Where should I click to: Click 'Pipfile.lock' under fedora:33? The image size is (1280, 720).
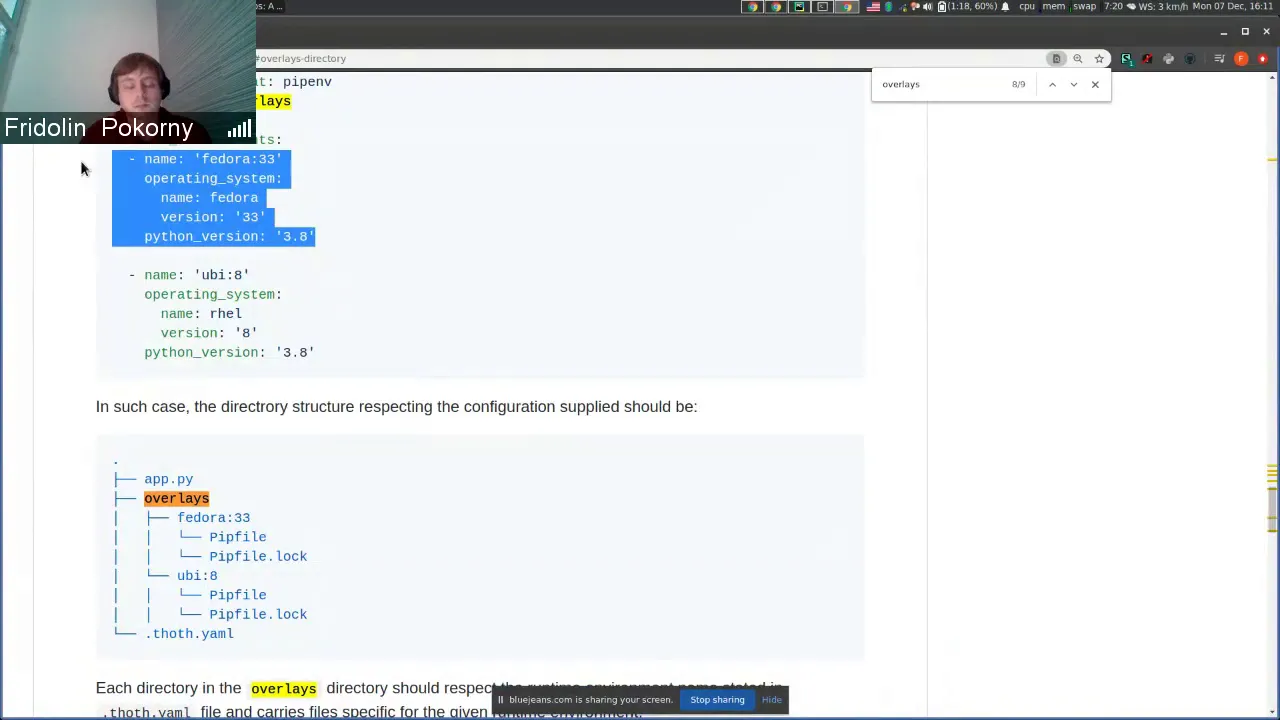(258, 556)
